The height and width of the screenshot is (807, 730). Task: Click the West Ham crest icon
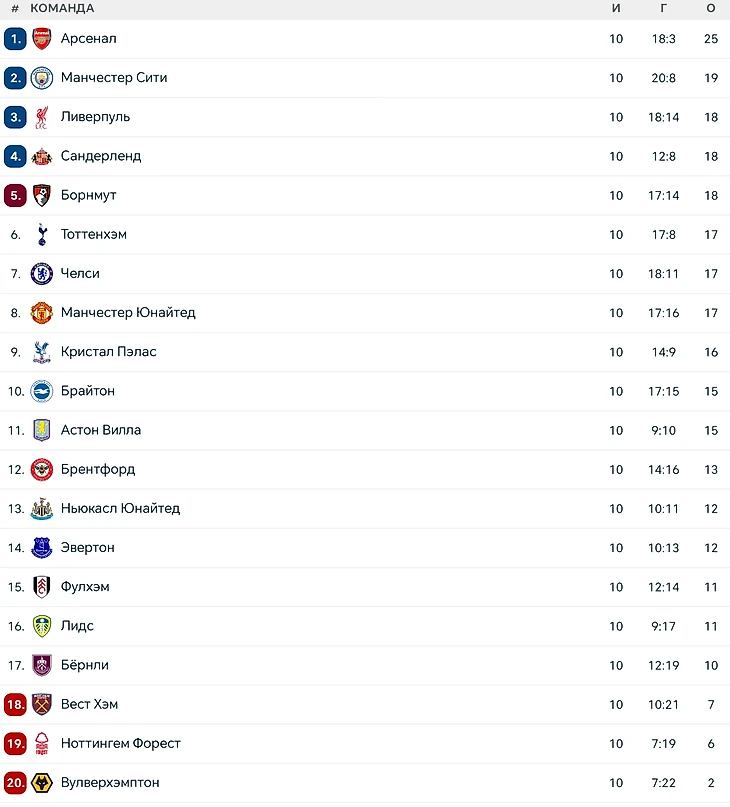[41, 705]
